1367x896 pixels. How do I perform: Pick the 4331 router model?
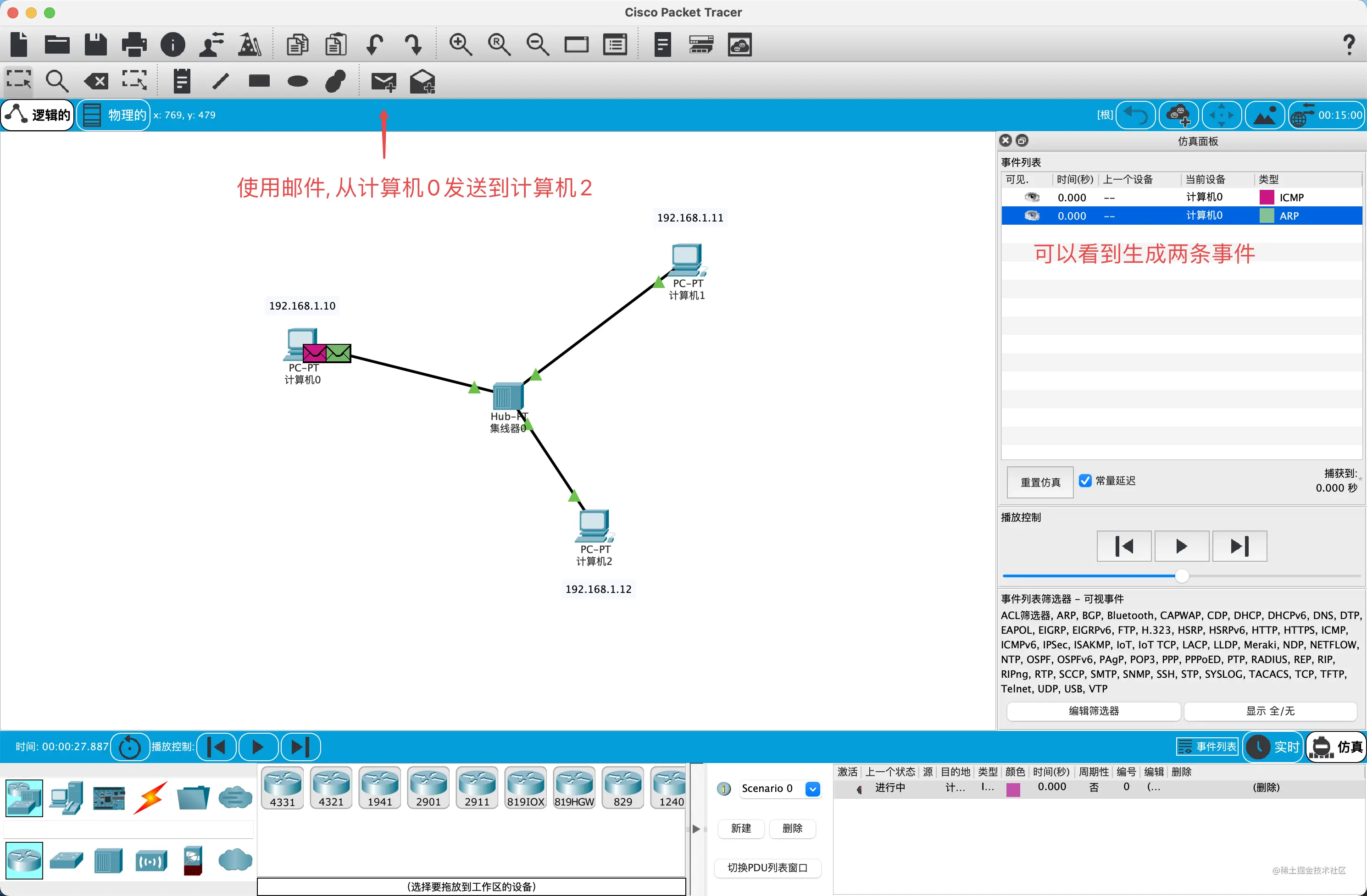283,789
